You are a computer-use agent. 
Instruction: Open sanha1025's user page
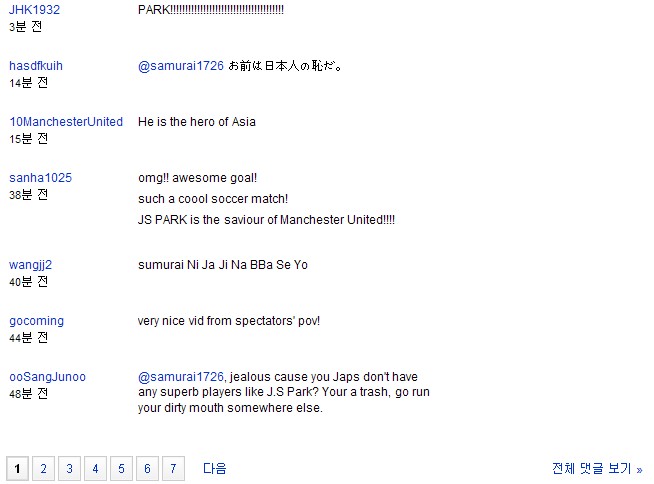pyautogui.click(x=40, y=178)
